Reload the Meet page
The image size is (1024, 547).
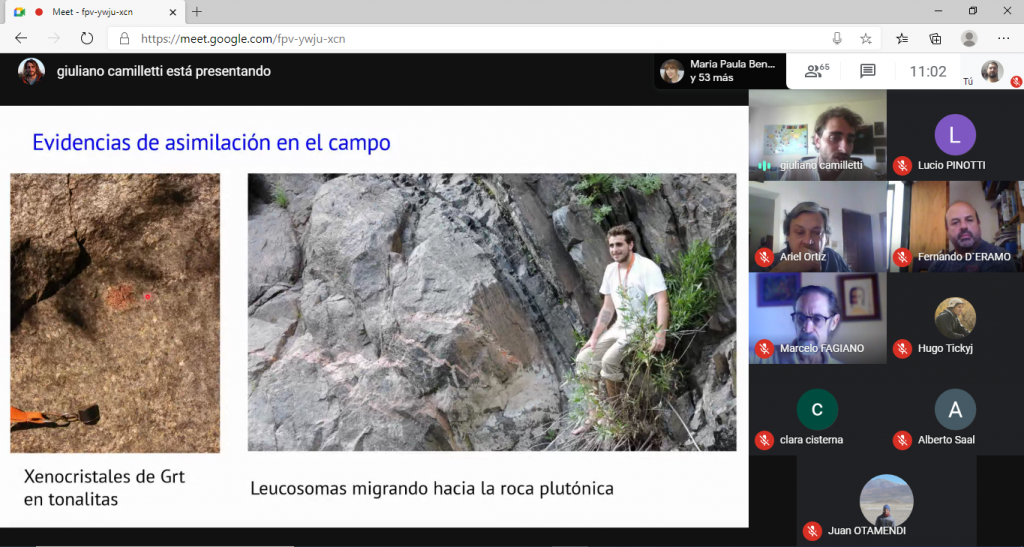87,39
